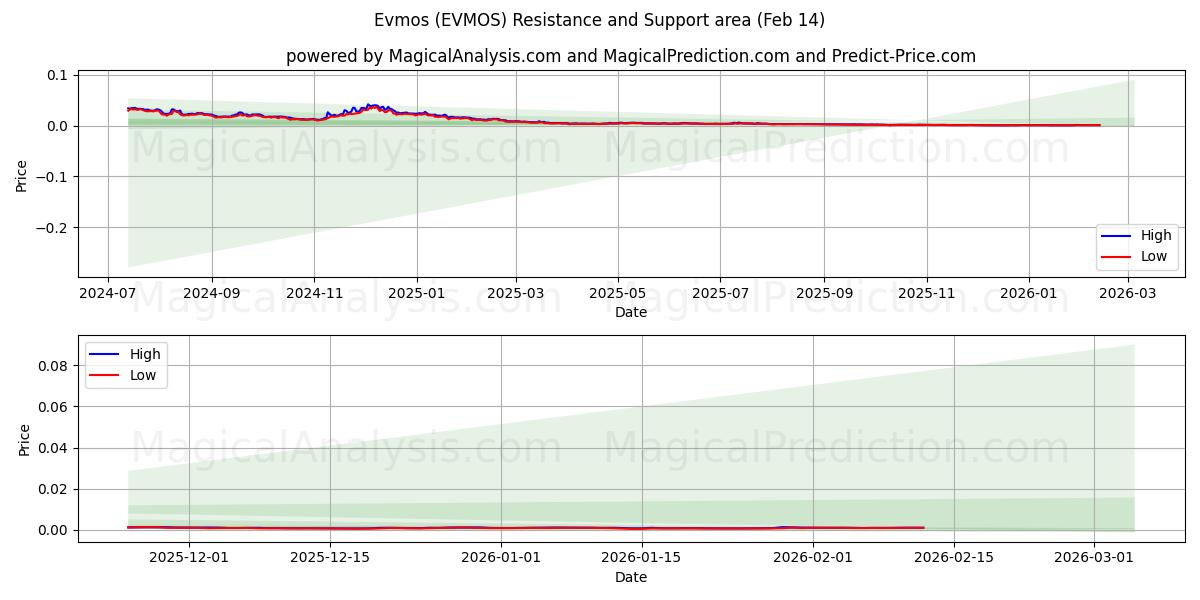1200x600 pixels.
Task: Click 'High' in the top chart legend
Action: click(x=1156, y=236)
